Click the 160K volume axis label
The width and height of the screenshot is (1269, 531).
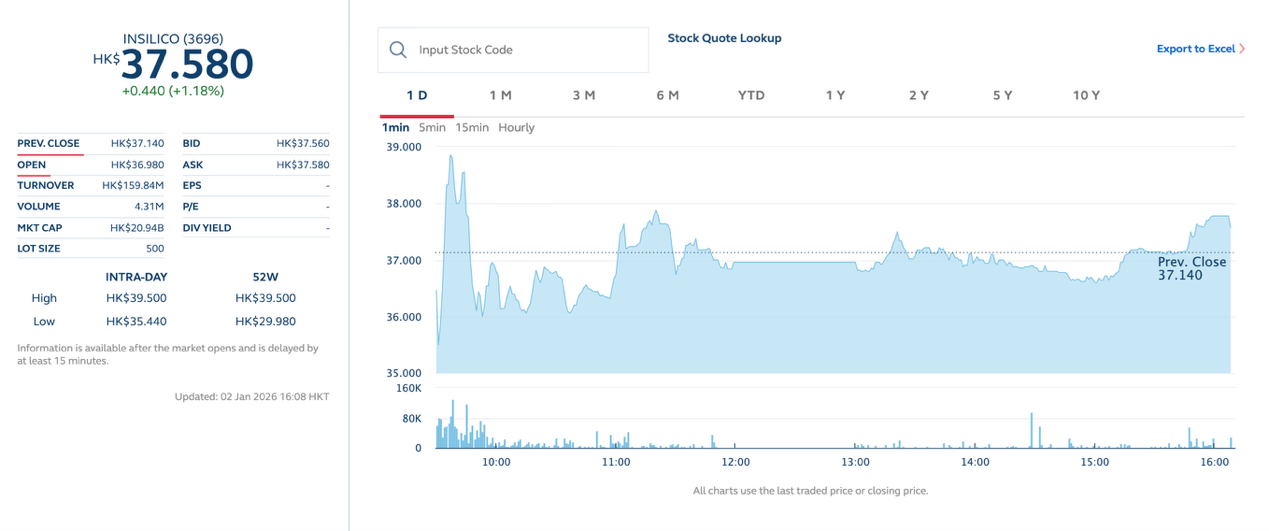tap(409, 387)
